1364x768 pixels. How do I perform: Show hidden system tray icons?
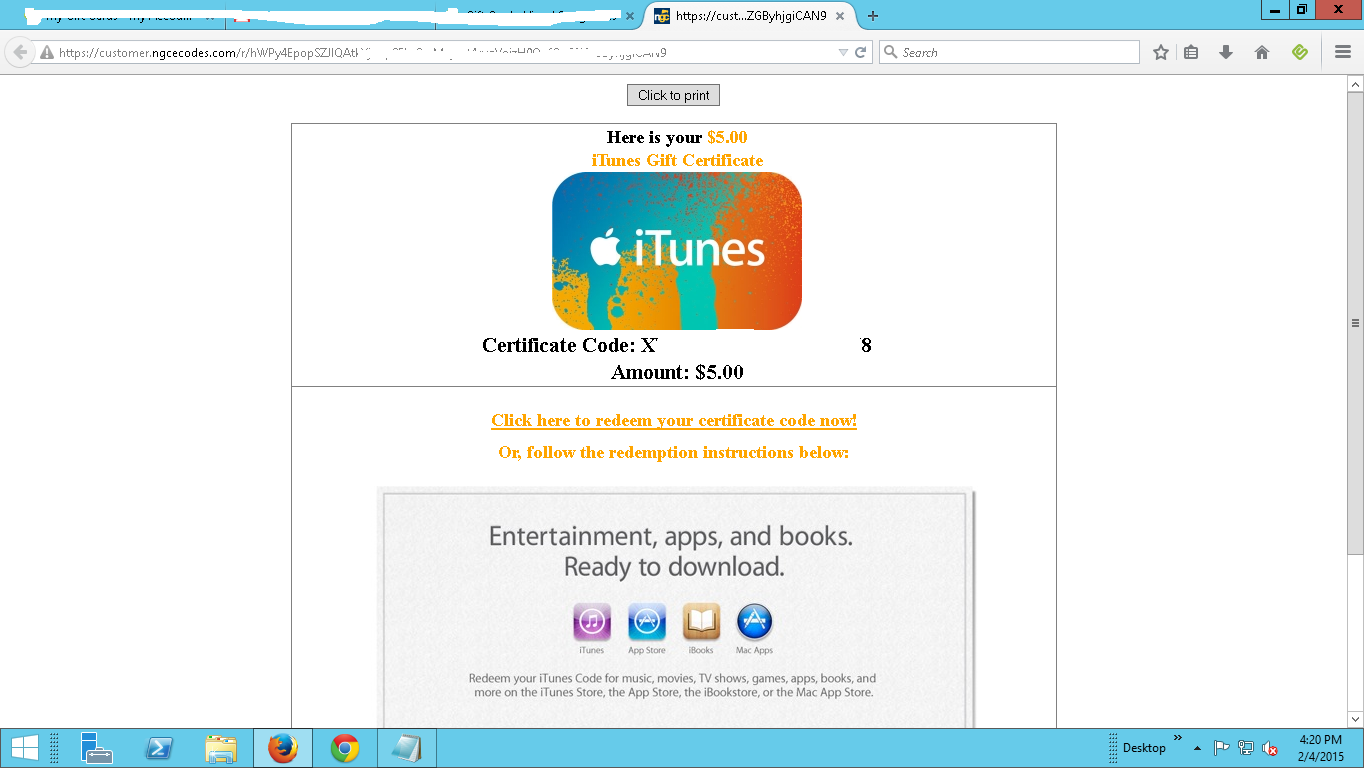[x=1197, y=748]
